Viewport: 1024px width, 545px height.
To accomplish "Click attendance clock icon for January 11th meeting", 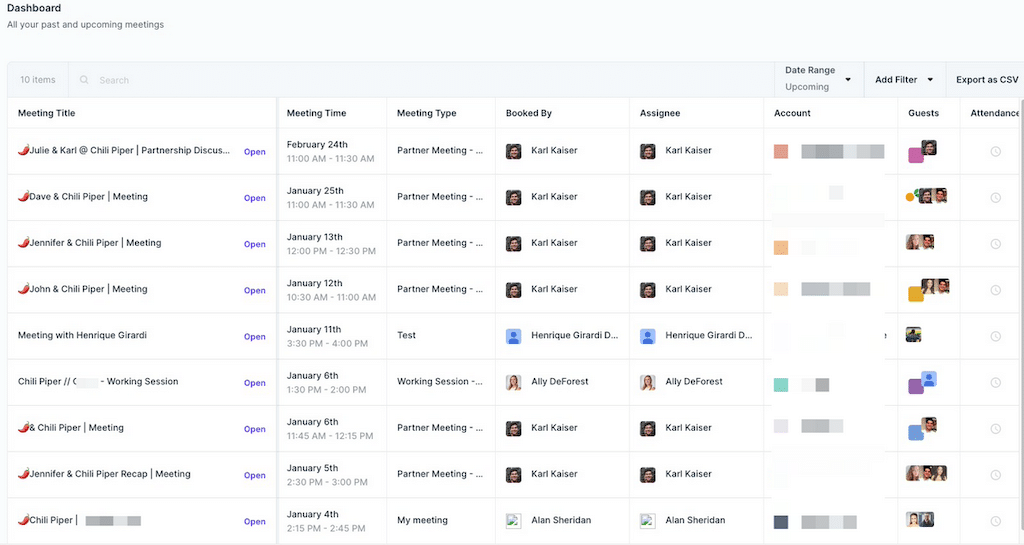I will pos(995,336).
